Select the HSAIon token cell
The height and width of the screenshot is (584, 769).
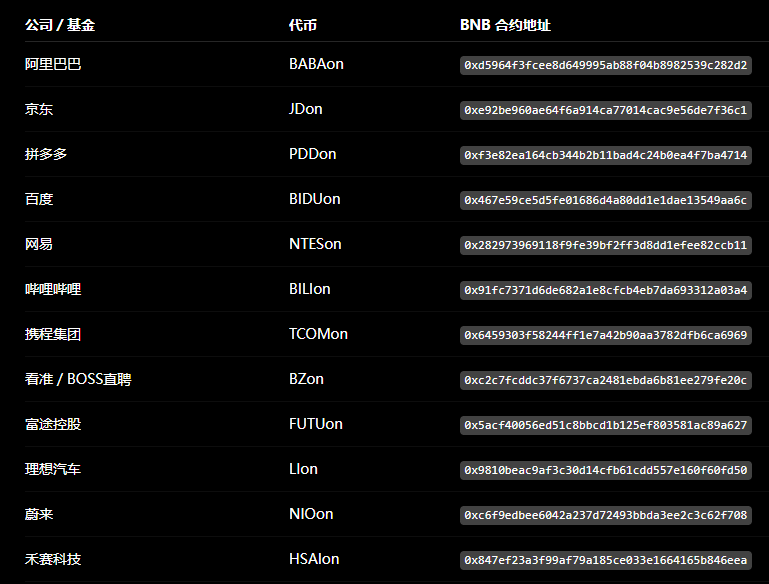click(314, 559)
